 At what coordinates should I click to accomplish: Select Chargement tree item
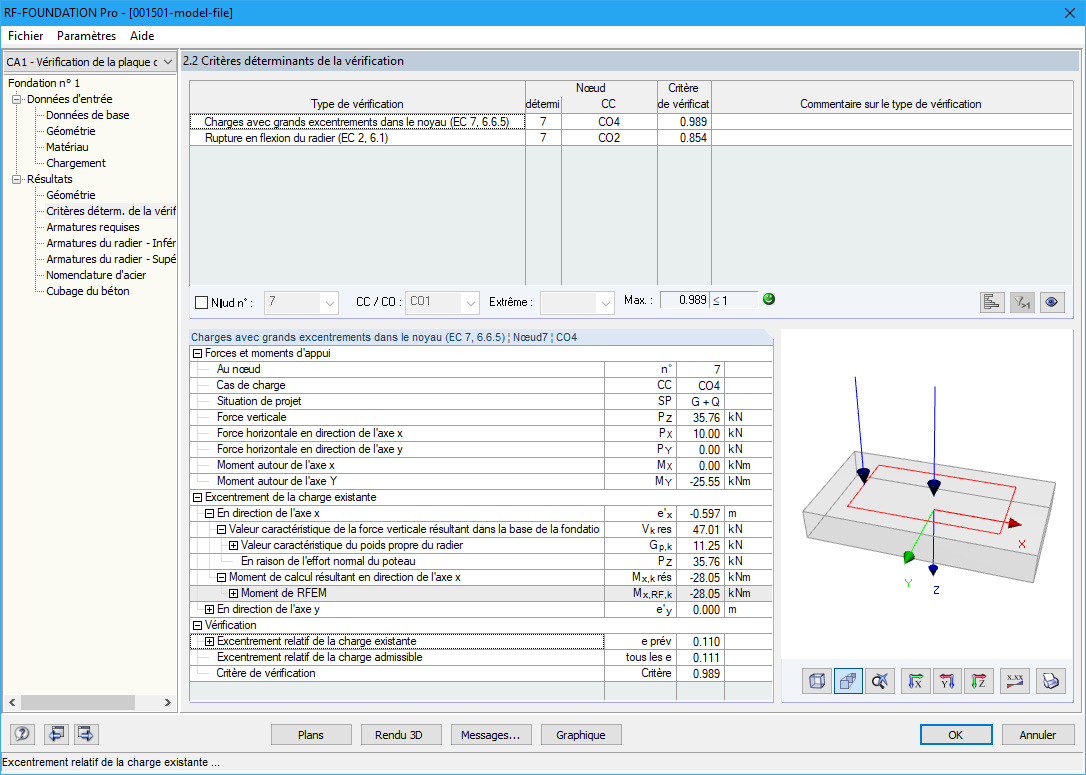pyautogui.click(x=75, y=163)
